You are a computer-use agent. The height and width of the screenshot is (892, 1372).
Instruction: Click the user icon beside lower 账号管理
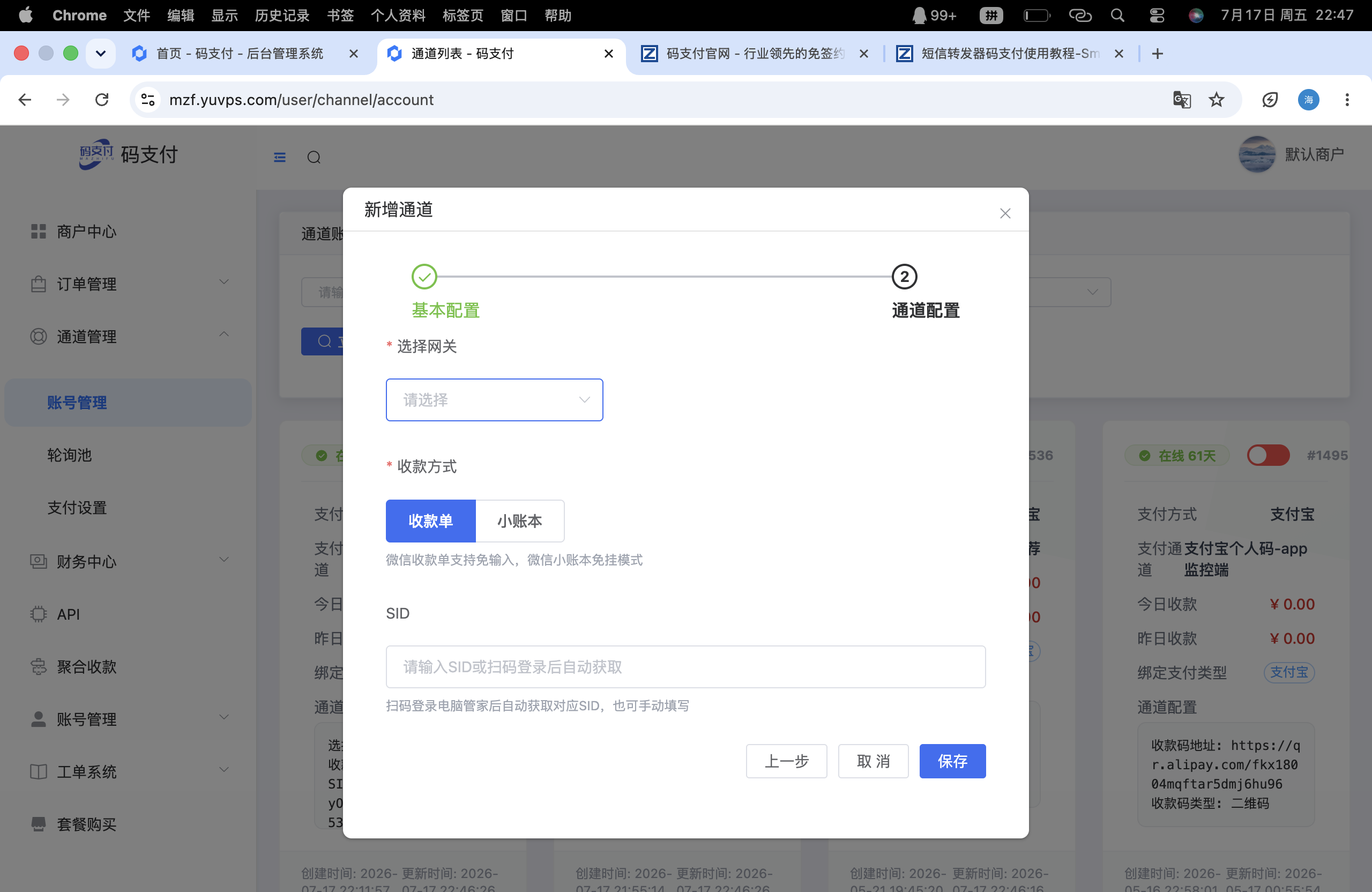[x=38, y=719]
